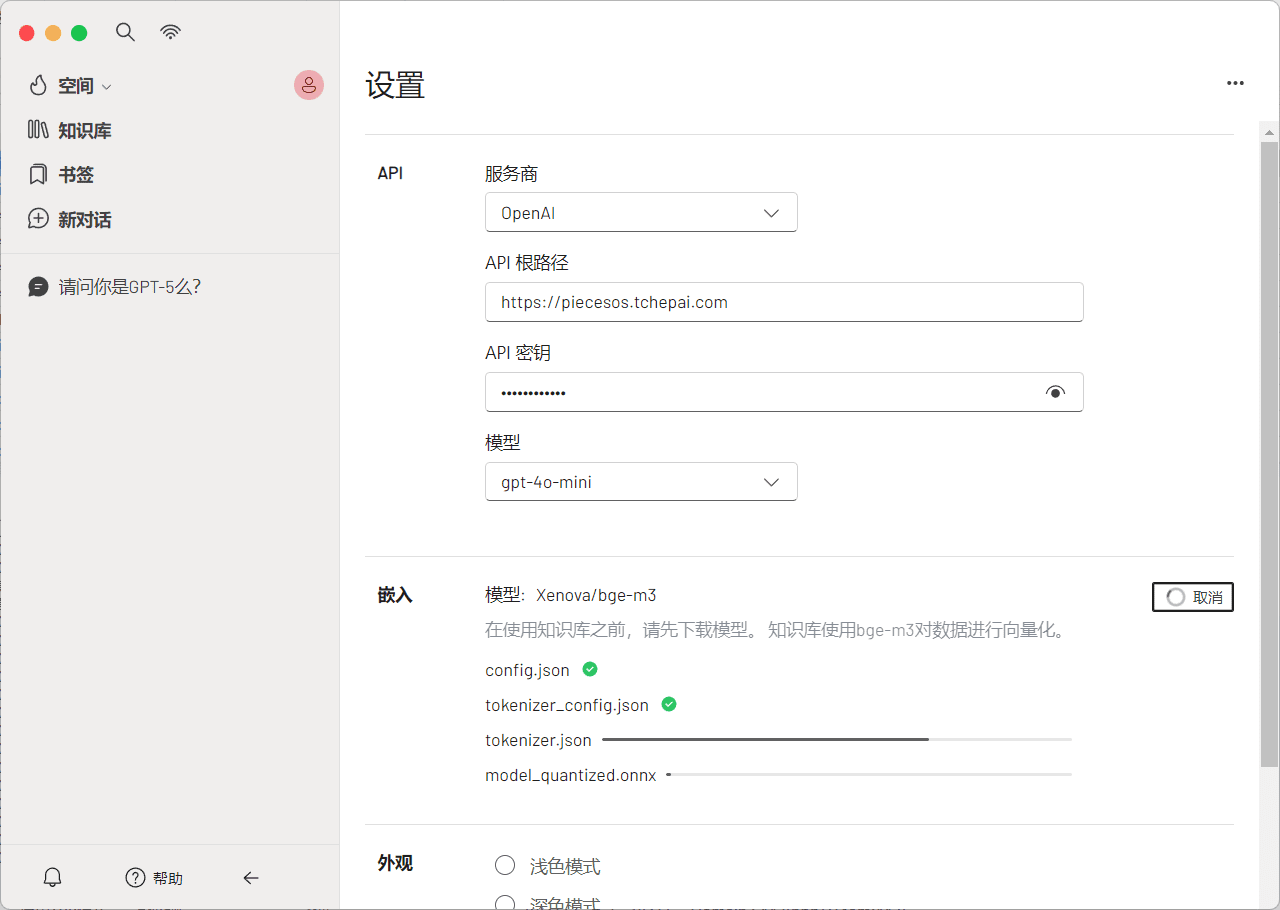Select the 浅色模式 radio button

(x=505, y=865)
